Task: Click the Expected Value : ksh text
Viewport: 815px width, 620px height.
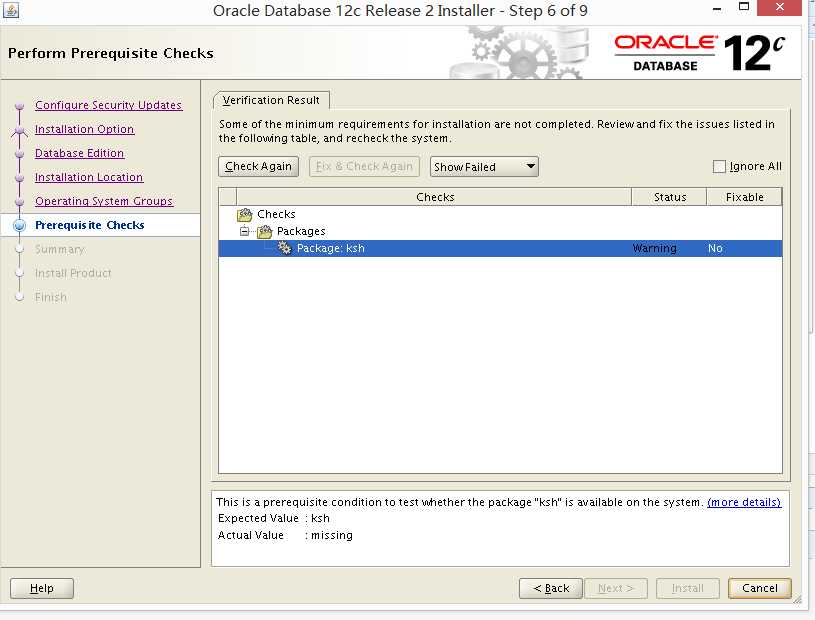Action: coord(273,518)
